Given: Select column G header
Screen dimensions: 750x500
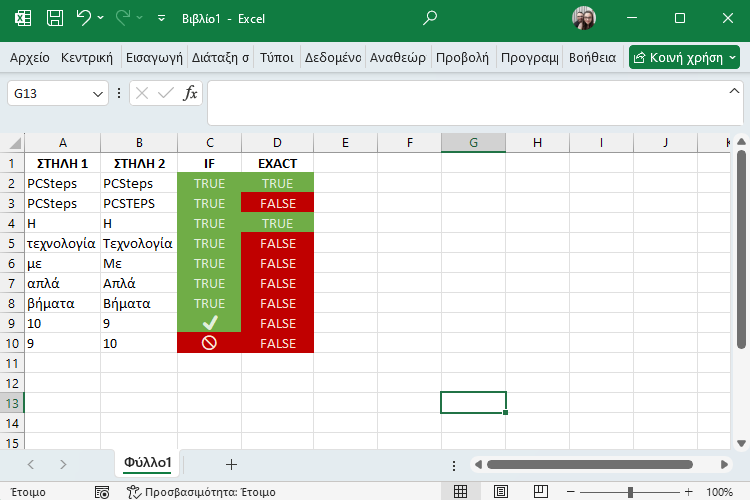Looking at the screenshot, I should [x=474, y=143].
